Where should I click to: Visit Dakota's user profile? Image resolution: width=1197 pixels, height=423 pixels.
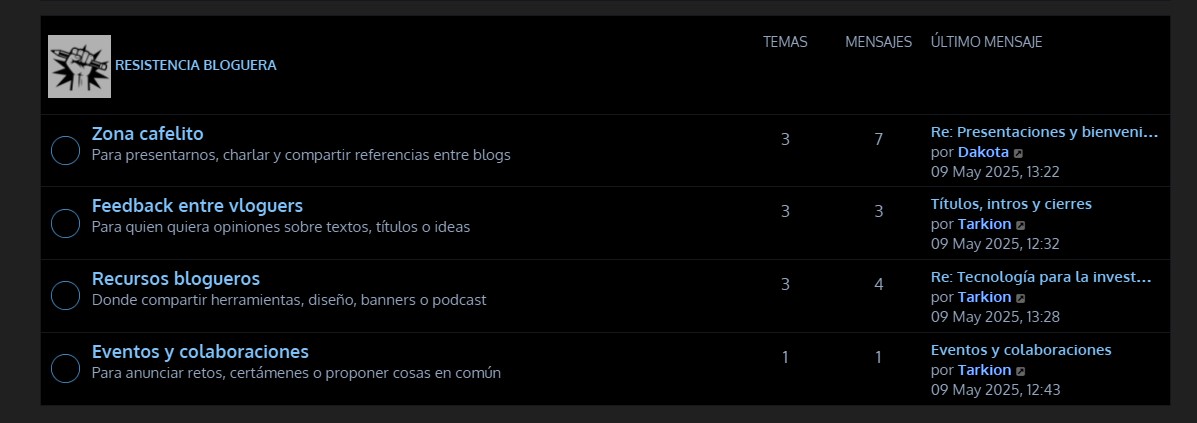coord(983,152)
